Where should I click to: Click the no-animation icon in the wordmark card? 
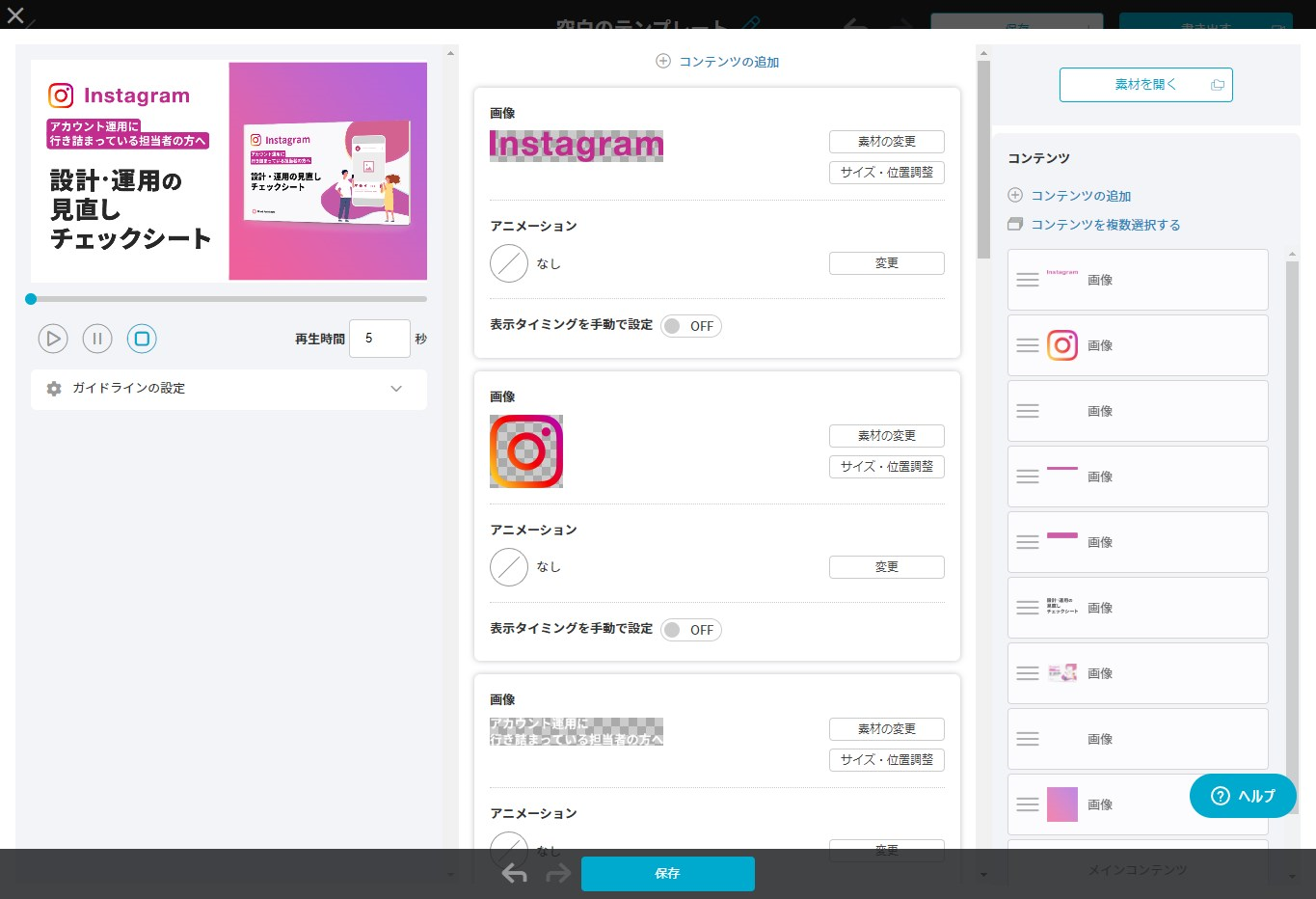tap(509, 263)
